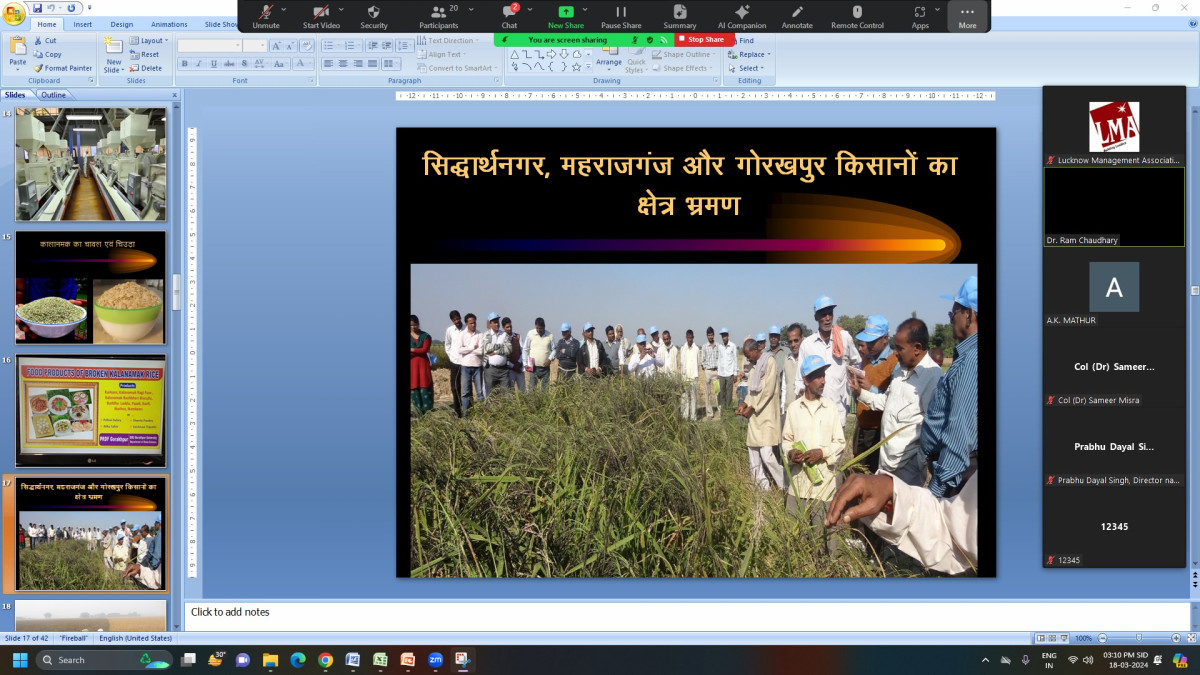Screen dimensions: 1200x675
Task: Center the text in Paragraph group
Action: click(x=343, y=63)
